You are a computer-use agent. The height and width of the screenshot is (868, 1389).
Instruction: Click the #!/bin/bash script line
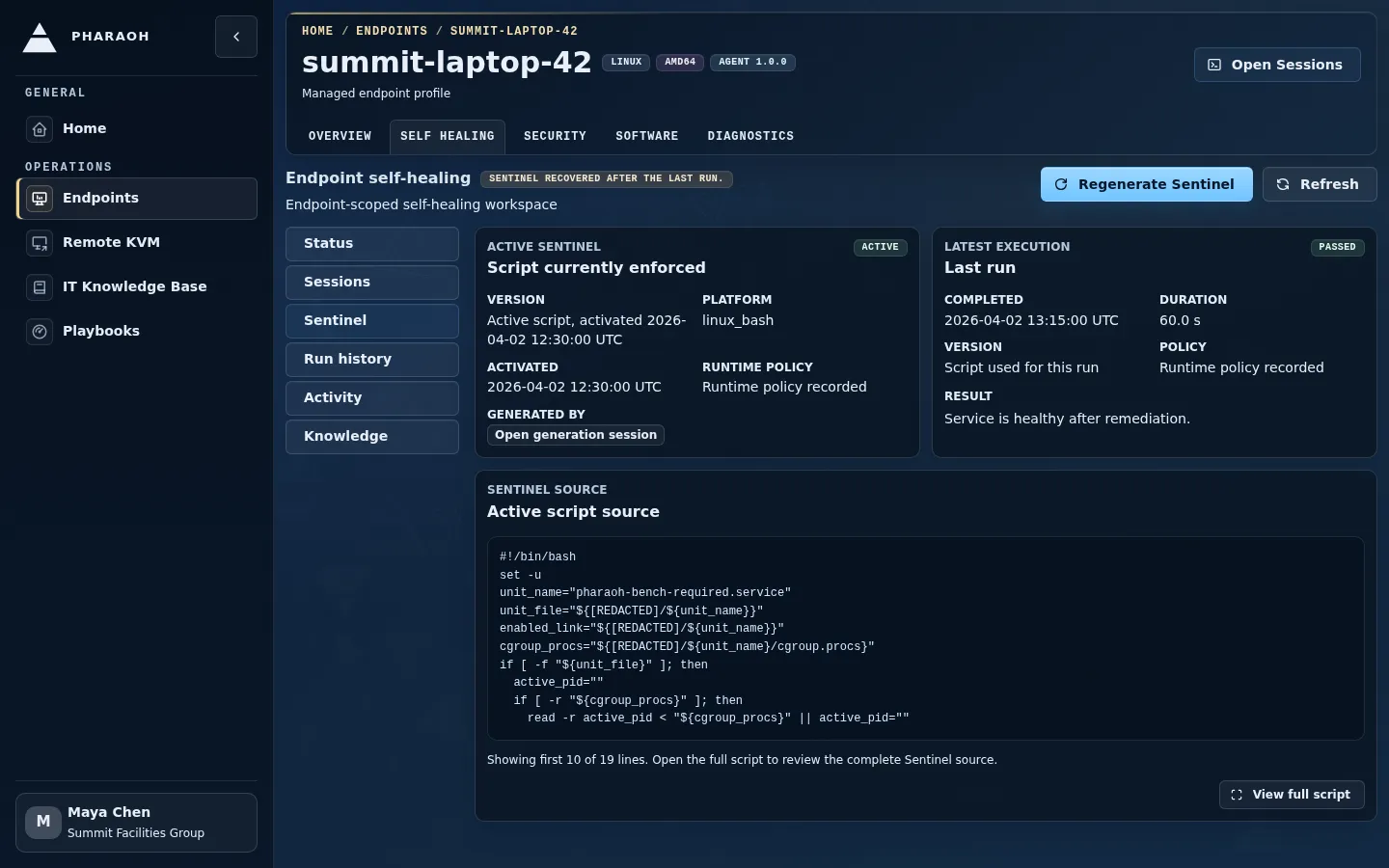click(537, 557)
